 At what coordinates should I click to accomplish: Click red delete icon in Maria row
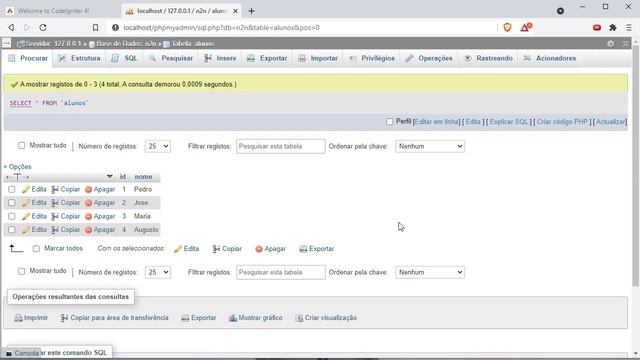click(x=89, y=216)
